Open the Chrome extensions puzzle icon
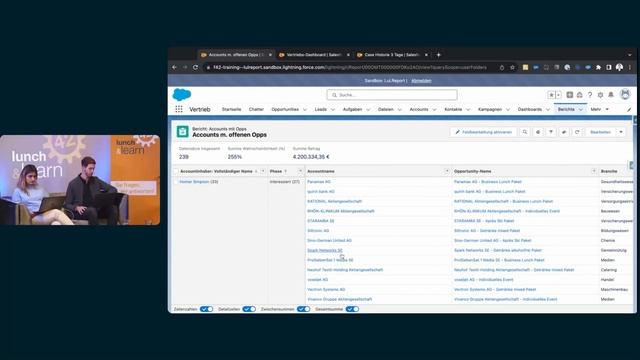Viewport: 640px width, 360px height. [598, 67]
